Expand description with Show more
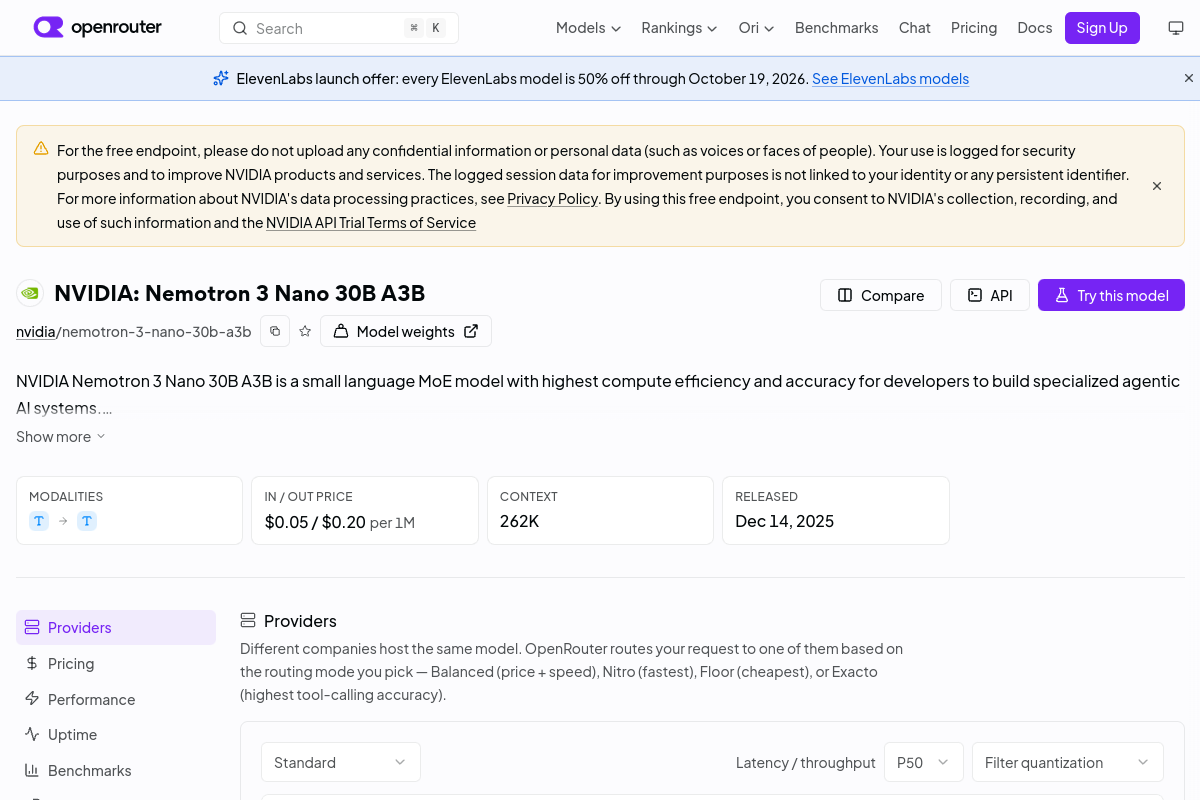Image resolution: width=1200 pixels, height=800 pixels. click(x=61, y=437)
